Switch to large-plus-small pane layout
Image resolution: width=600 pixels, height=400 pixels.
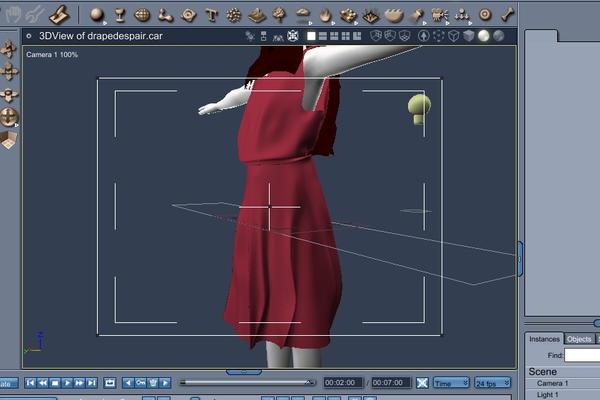(357, 36)
